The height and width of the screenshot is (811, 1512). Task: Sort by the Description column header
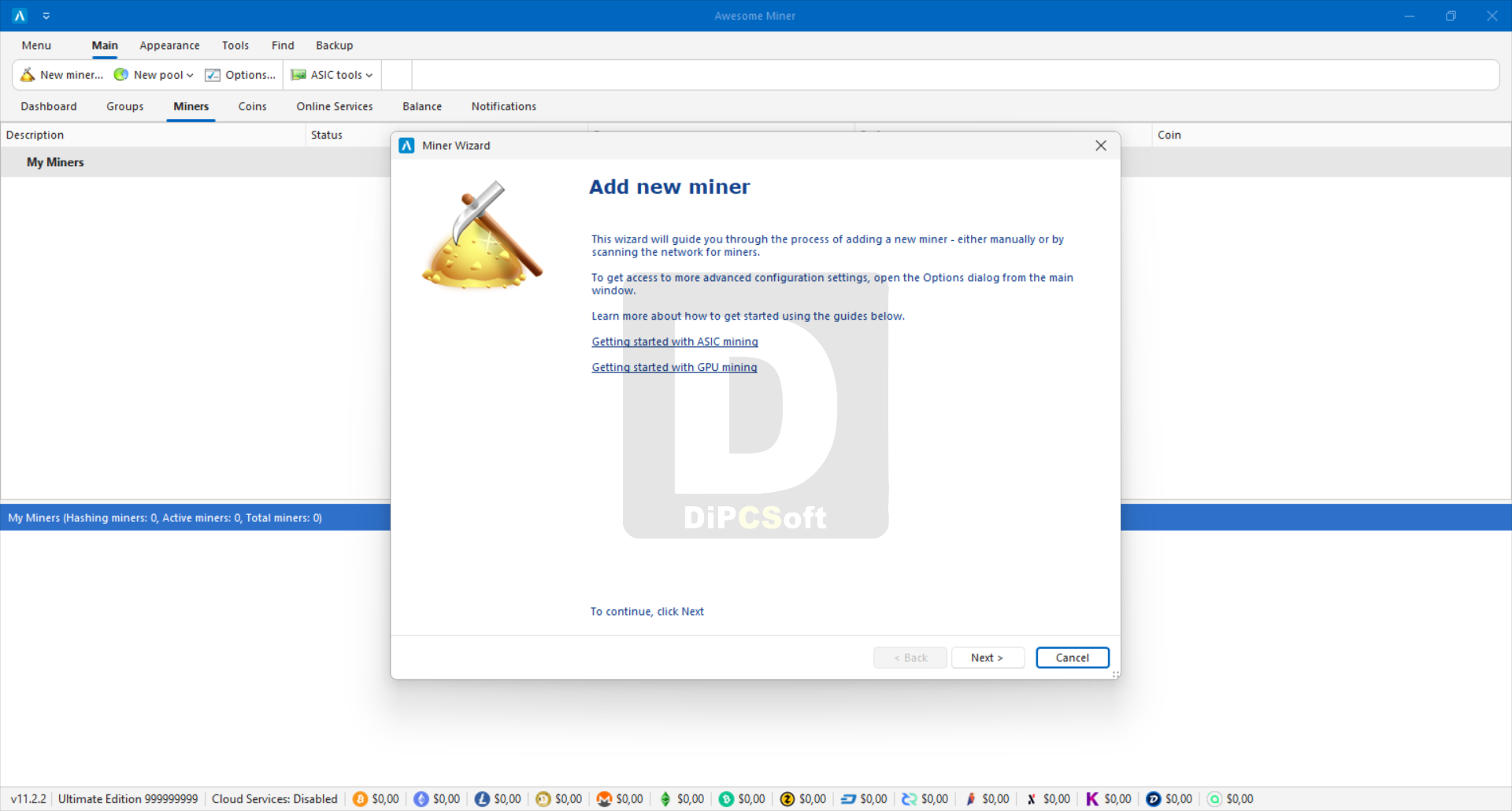[x=153, y=135]
